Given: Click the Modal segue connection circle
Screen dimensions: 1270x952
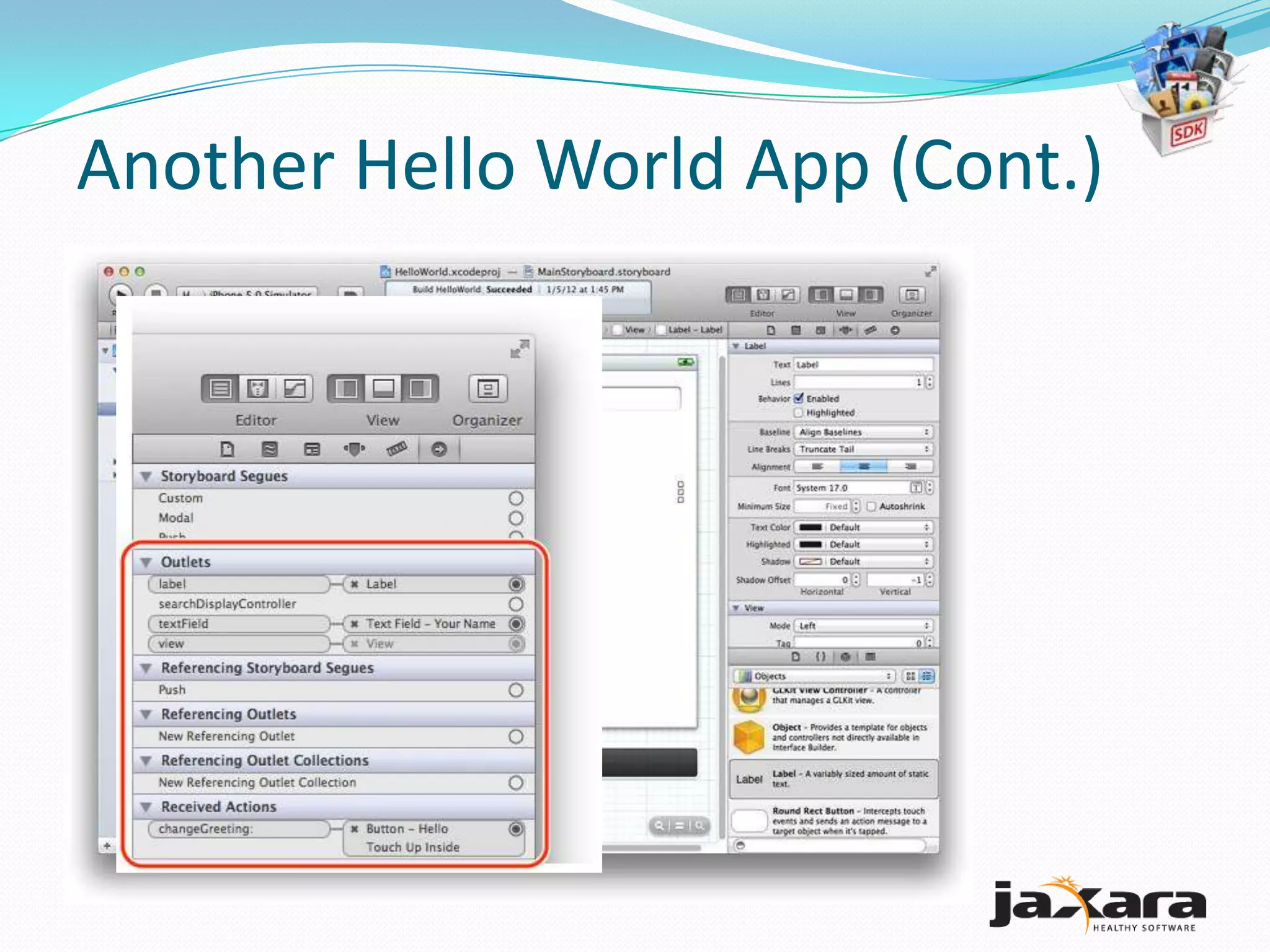Looking at the screenshot, I should coord(516,518).
